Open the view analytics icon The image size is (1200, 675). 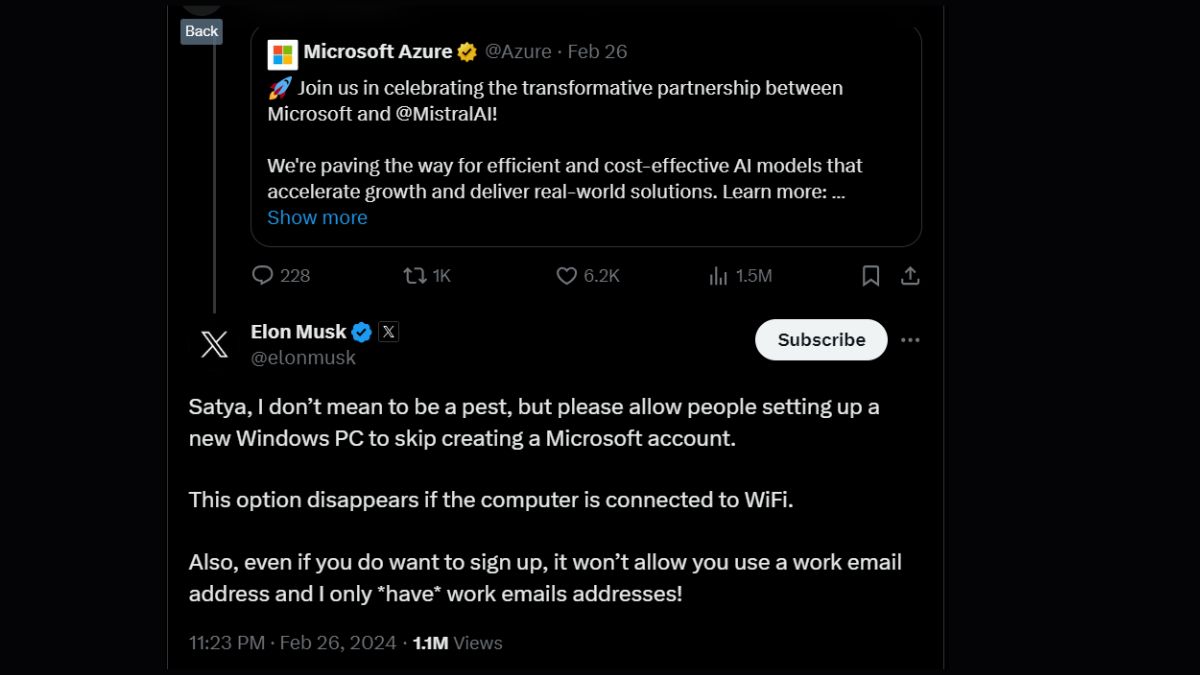click(718, 275)
